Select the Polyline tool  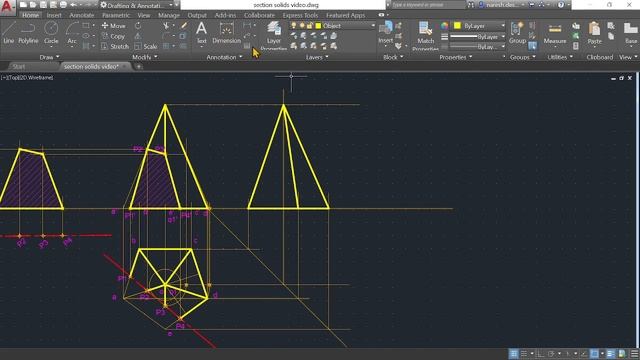pos(28,33)
